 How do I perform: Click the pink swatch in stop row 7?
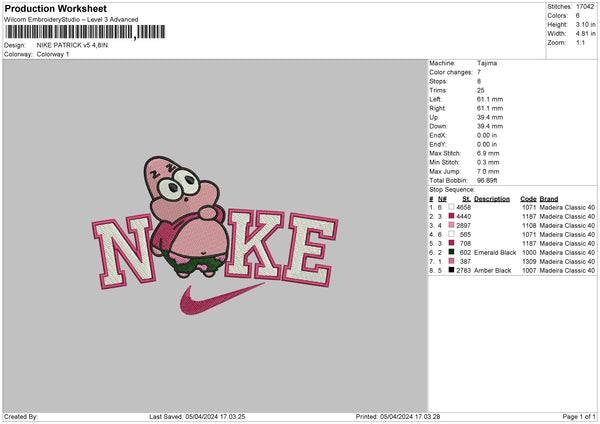[x=452, y=261]
